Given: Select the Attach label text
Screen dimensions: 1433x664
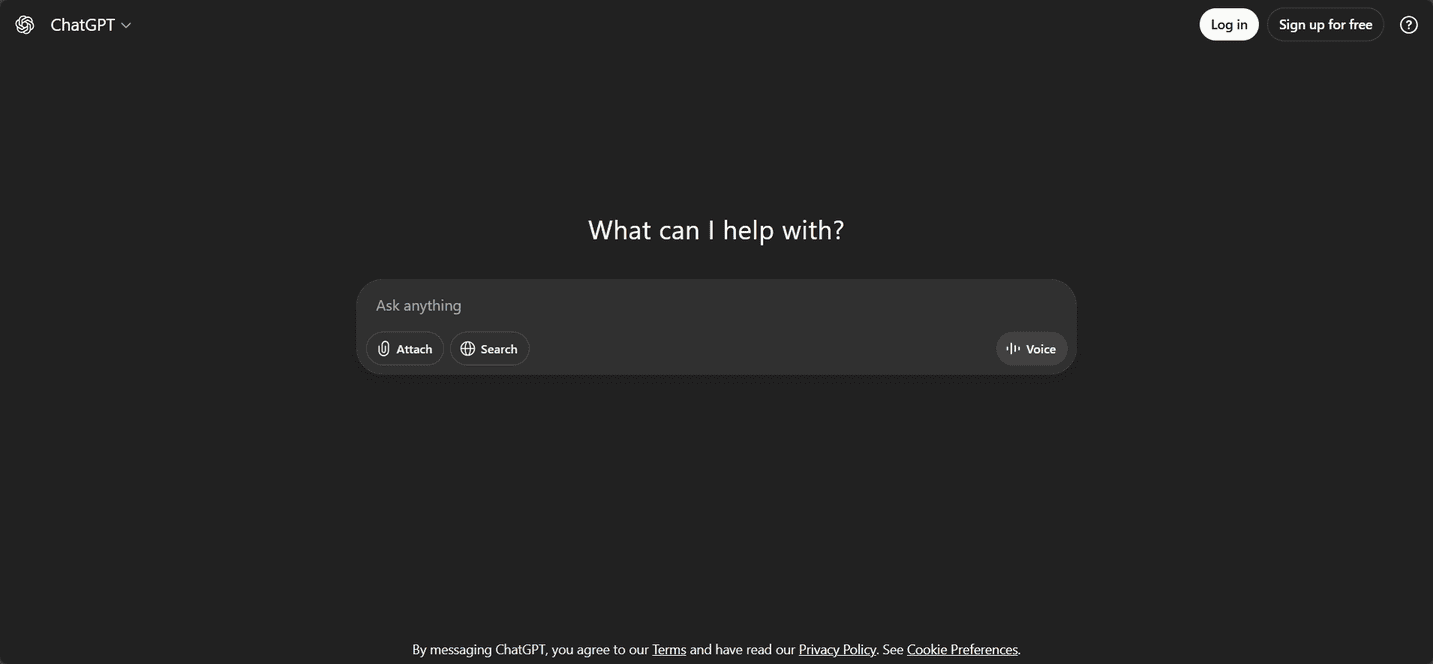Looking at the screenshot, I should (x=414, y=349).
